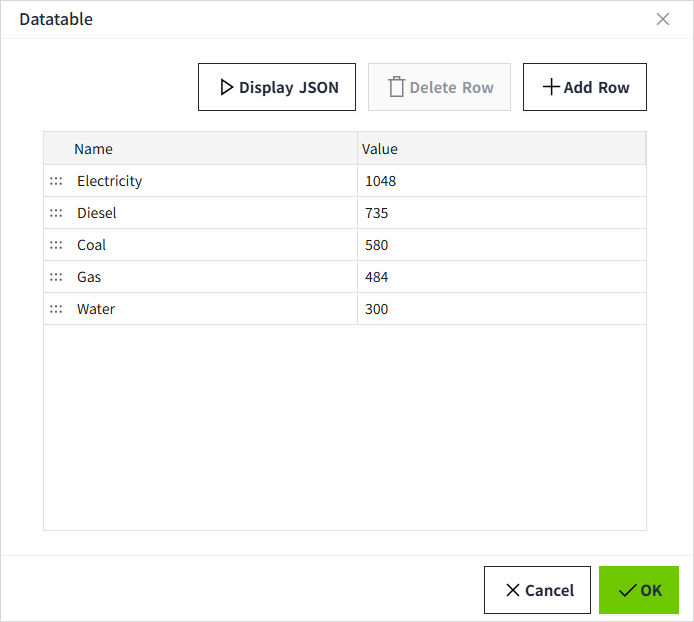This screenshot has width=694, height=622.
Task: Click the drag handle for Diesel row
Action: 56,213
